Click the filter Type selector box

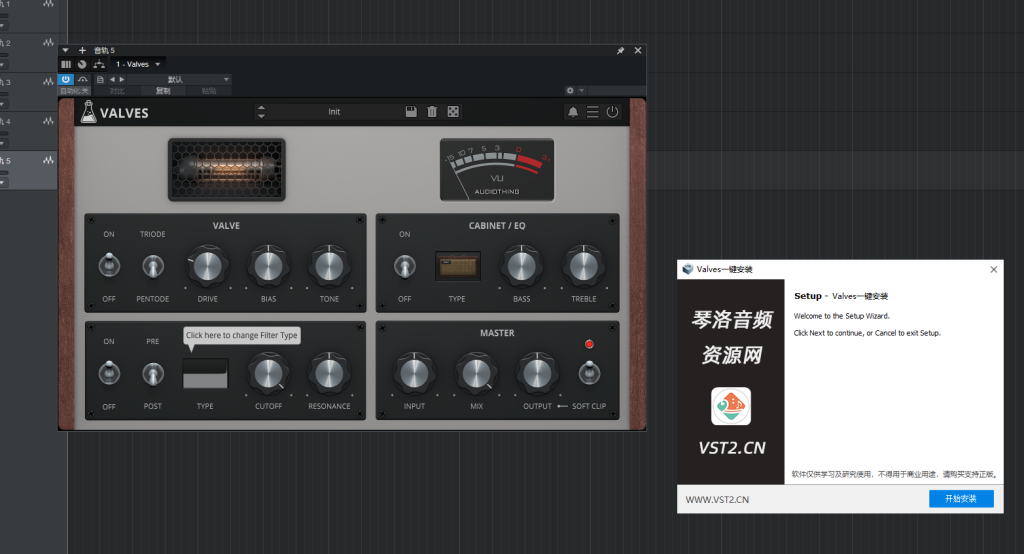click(x=205, y=374)
